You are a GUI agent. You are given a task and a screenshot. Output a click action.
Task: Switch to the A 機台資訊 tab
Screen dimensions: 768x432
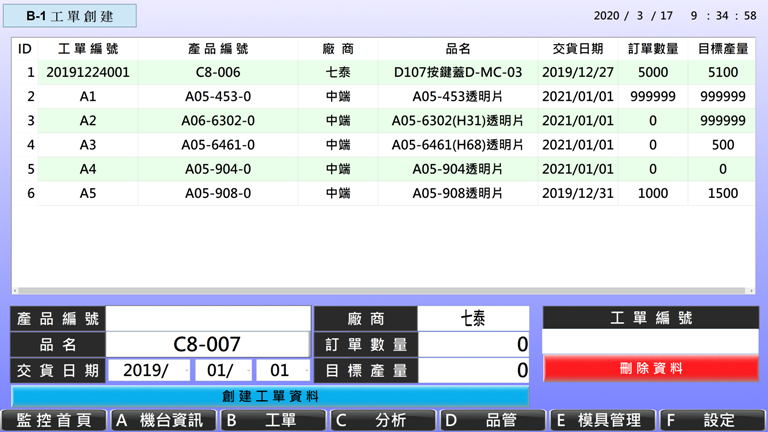163,421
